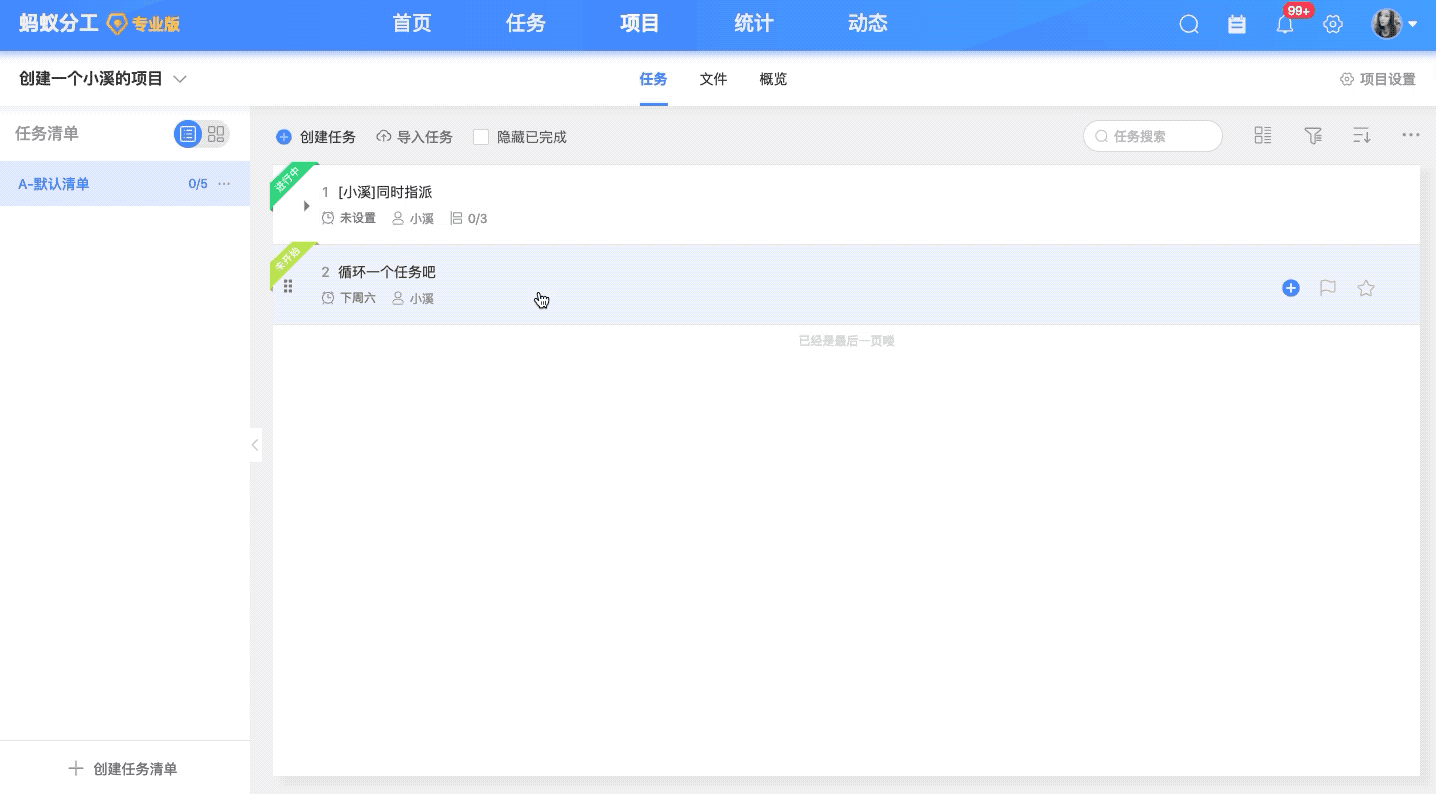This screenshot has width=1436, height=794.
Task: Switch to the 文件 tab
Action: [713, 79]
